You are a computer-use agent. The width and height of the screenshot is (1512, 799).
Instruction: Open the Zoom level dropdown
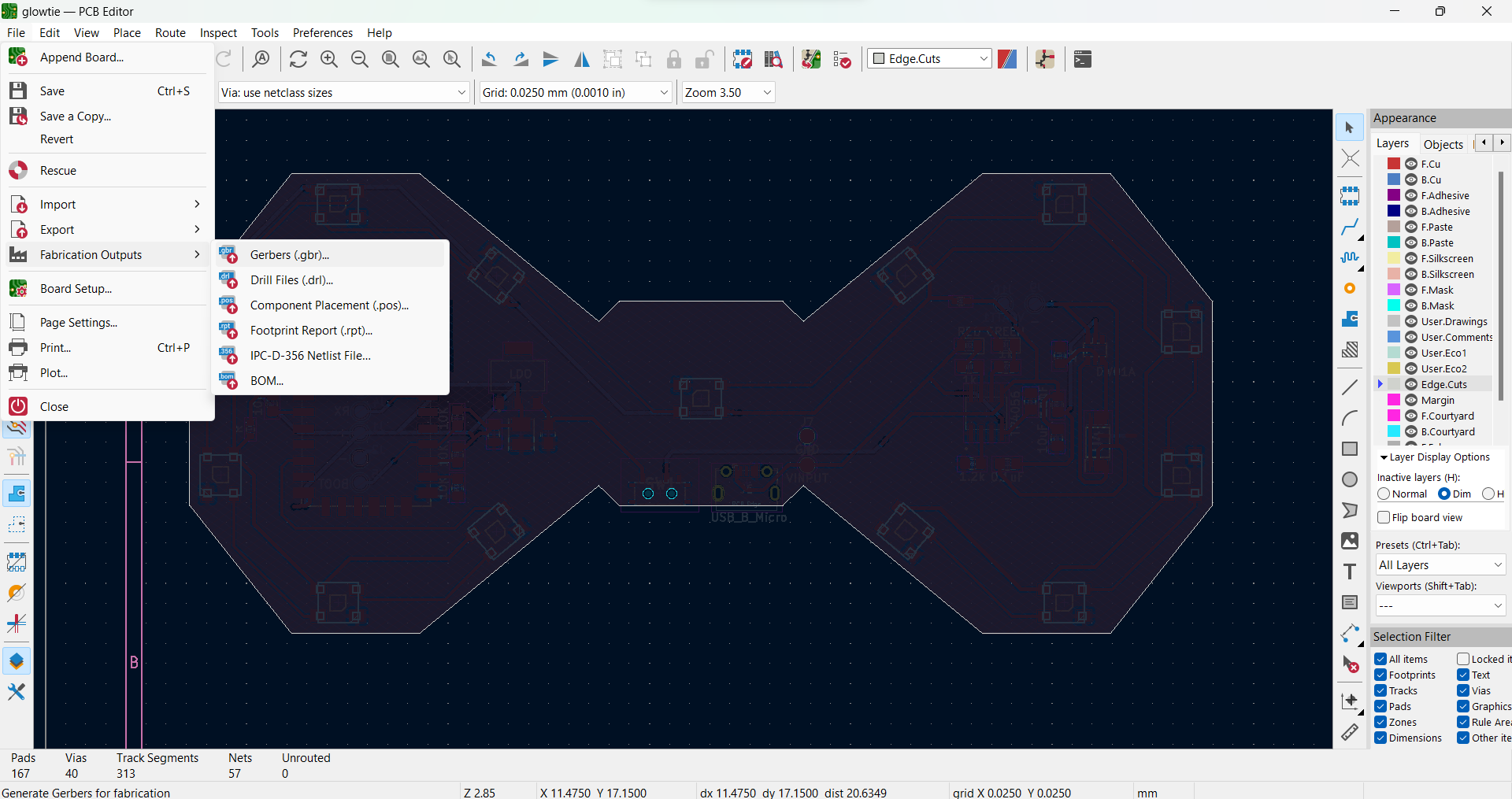(x=728, y=93)
